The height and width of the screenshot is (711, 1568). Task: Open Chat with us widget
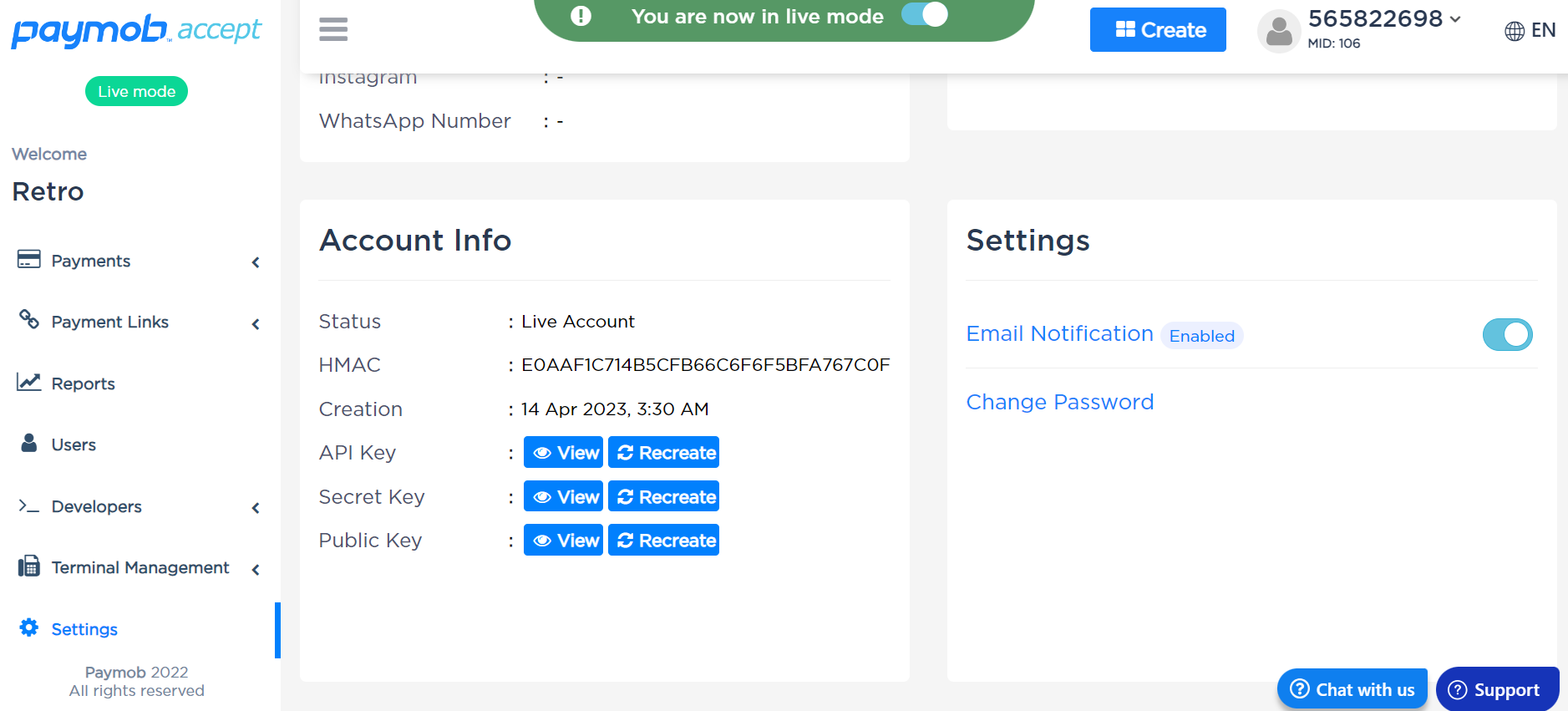click(x=1352, y=689)
